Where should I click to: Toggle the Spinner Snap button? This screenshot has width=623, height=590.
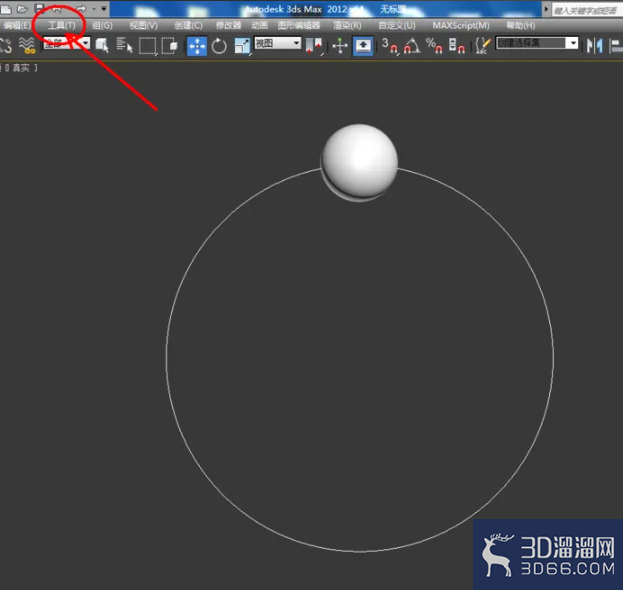click(457, 46)
